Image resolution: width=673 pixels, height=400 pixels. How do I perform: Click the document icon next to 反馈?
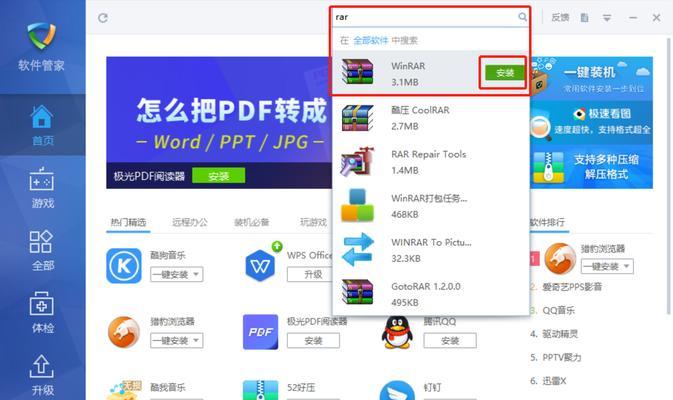point(584,18)
